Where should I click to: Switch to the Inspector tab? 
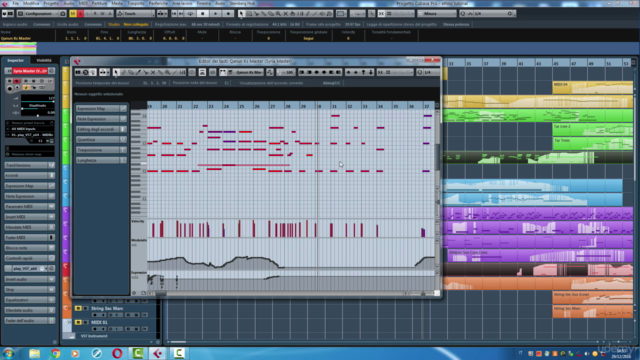pos(16,60)
